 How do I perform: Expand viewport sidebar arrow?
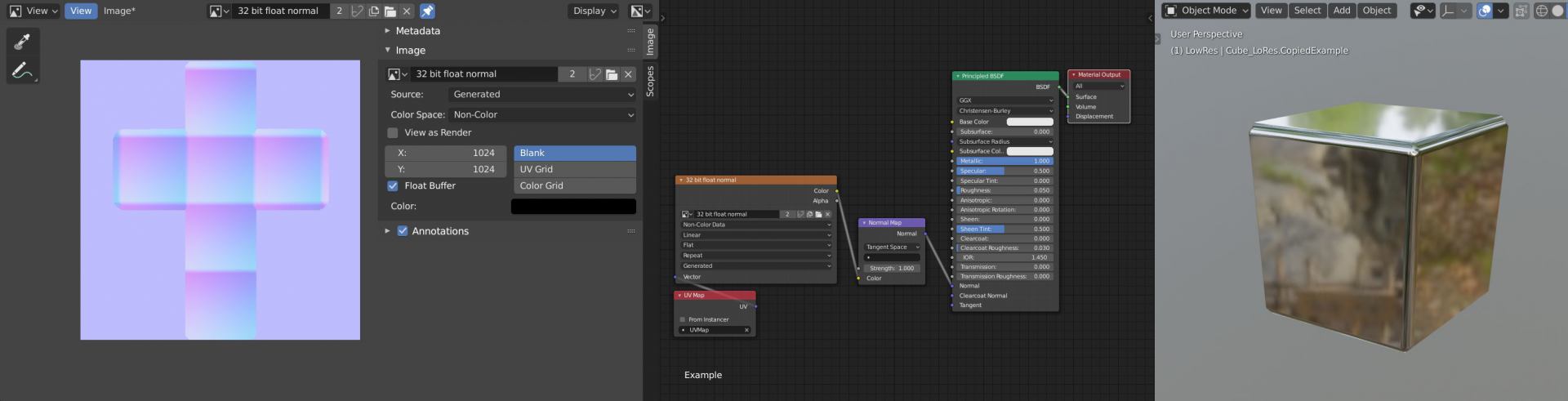[x=1157, y=38]
